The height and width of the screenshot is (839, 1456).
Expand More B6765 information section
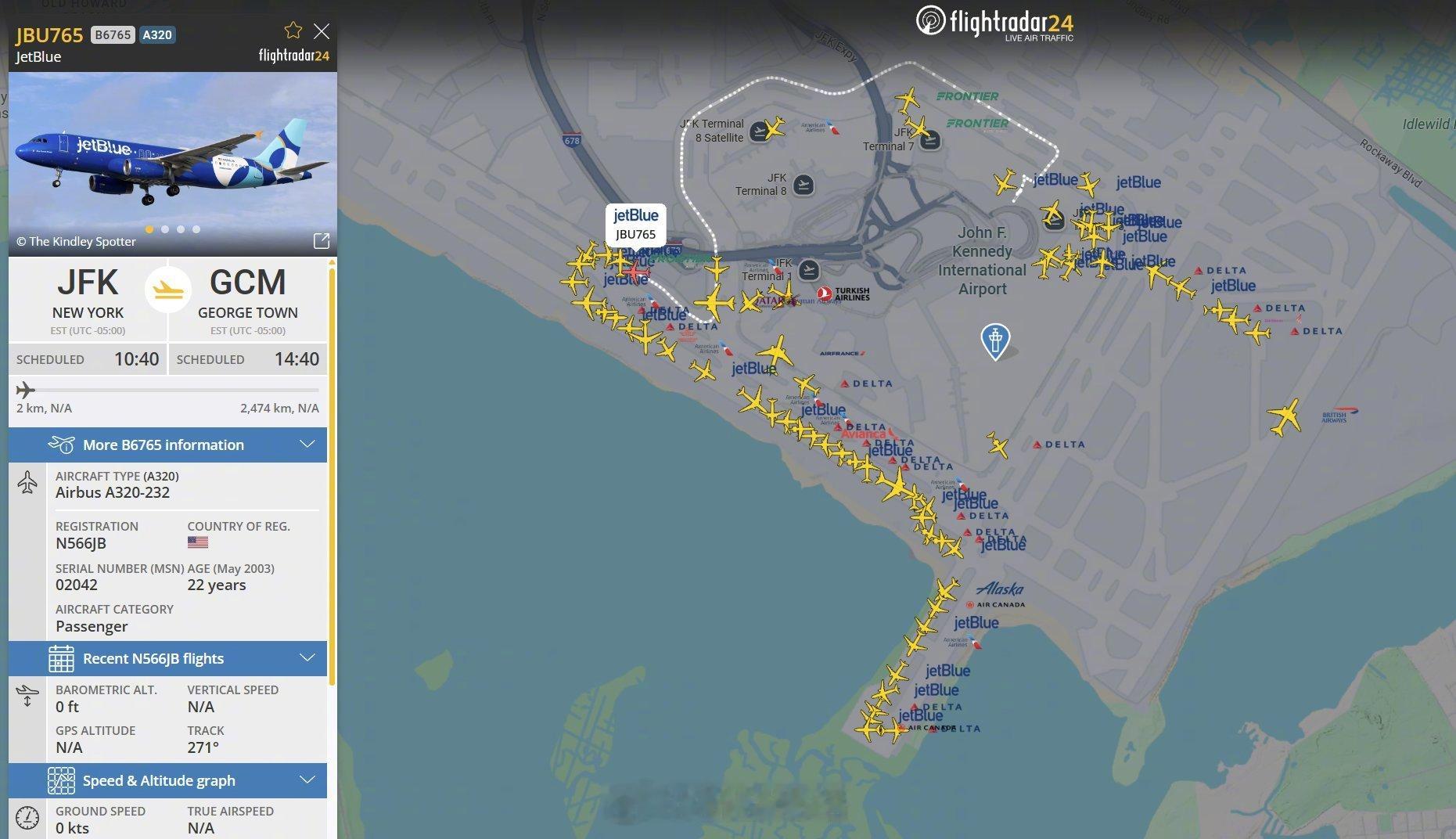click(167, 445)
